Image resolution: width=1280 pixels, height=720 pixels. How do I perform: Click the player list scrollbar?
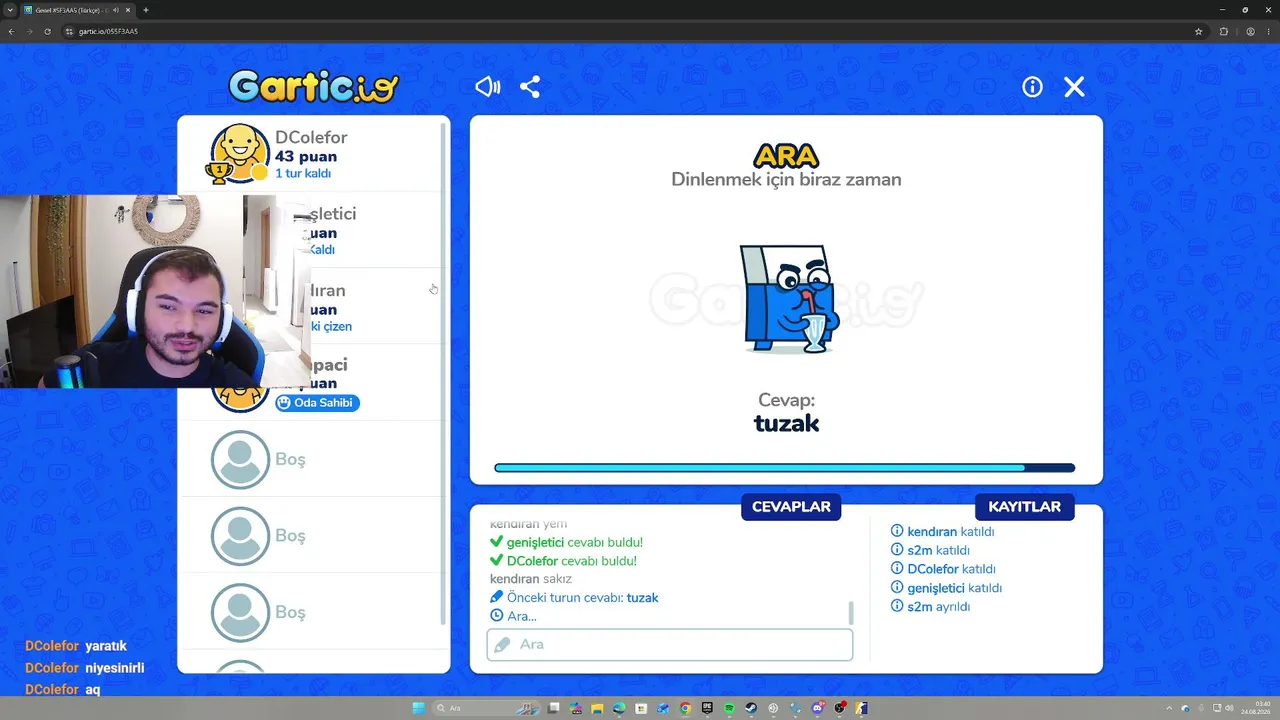pos(444,375)
